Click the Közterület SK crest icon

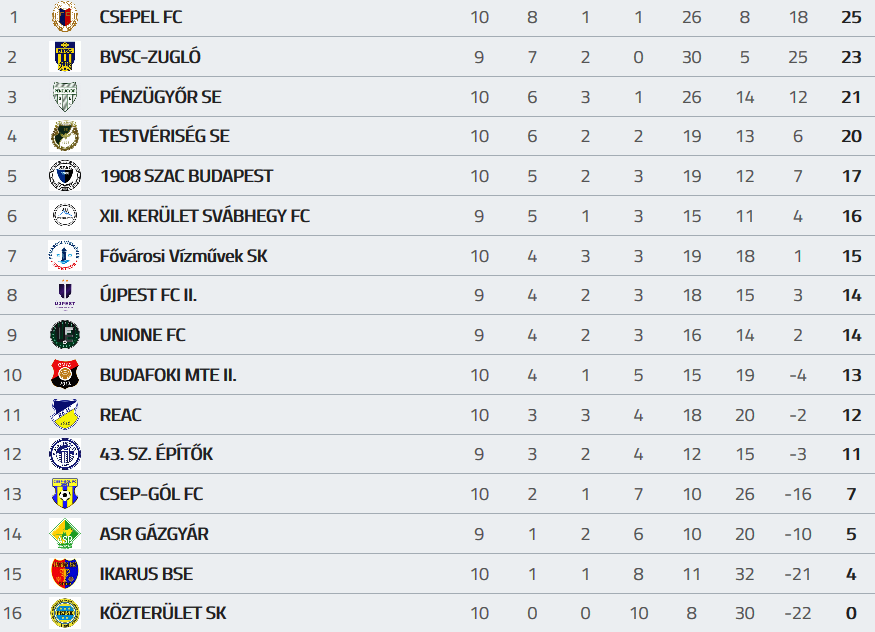[65, 613]
